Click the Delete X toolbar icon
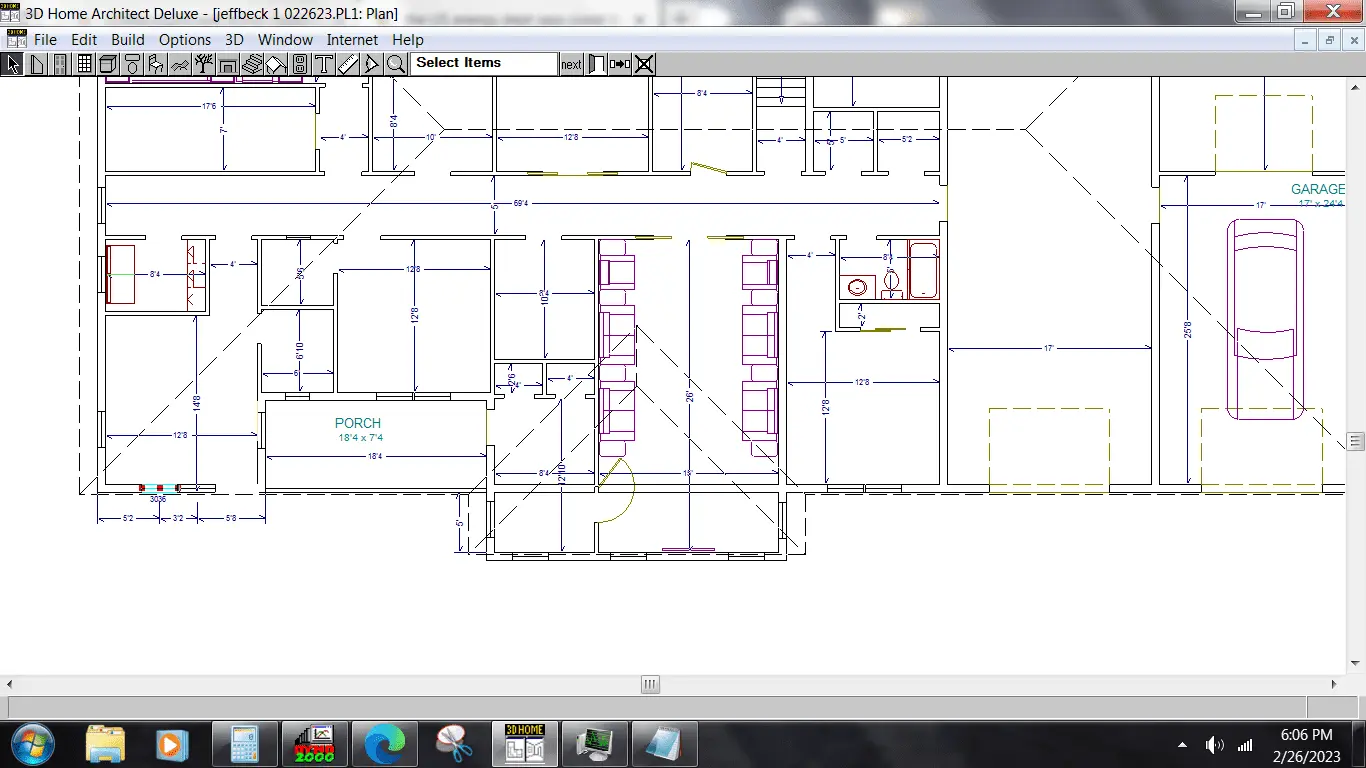The image size is (1366, 768). pyautogui.click(x=645, y=64)
